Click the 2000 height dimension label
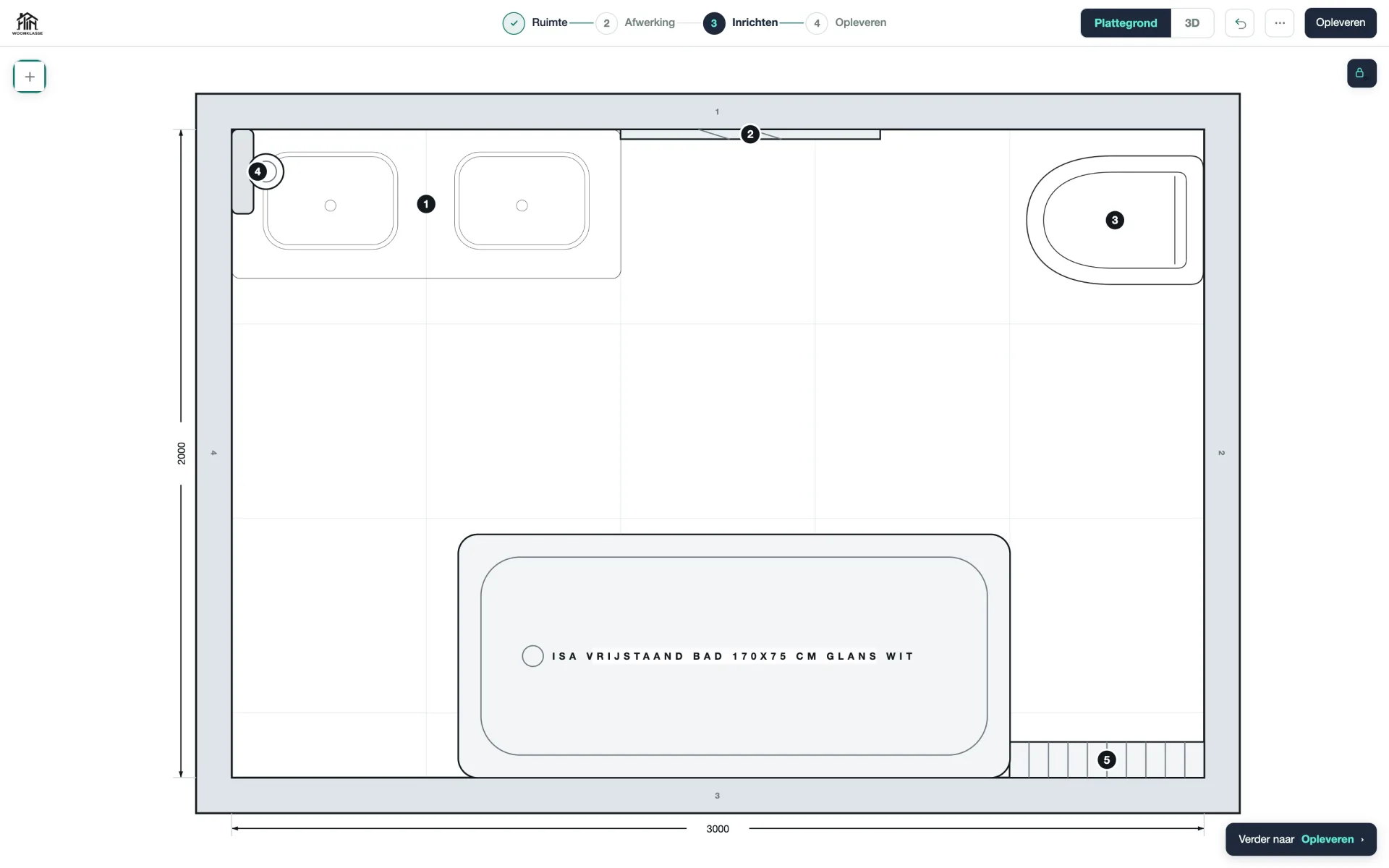 (181, 454)
